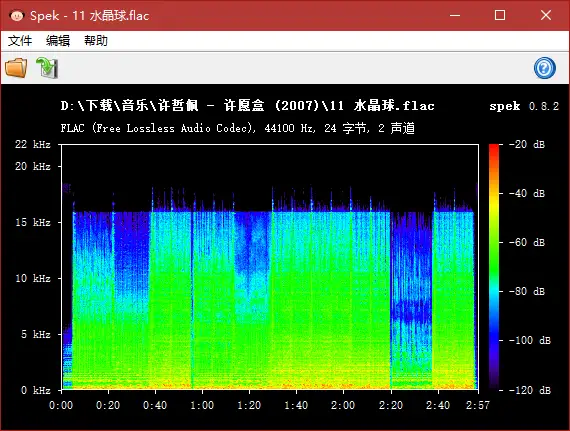
Task: Click the 2:57 end time label
Action: [478, 405]
